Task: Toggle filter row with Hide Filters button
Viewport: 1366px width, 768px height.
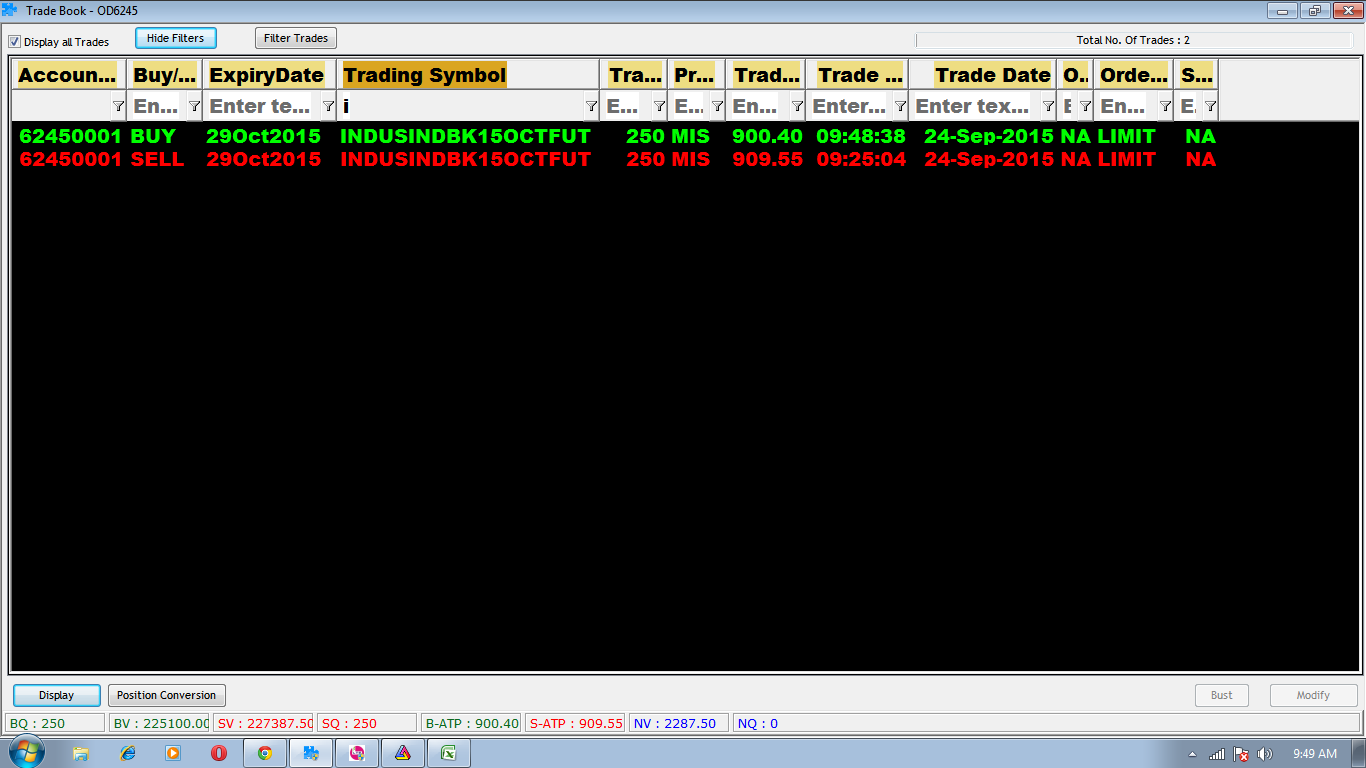Action: point(175,38)
